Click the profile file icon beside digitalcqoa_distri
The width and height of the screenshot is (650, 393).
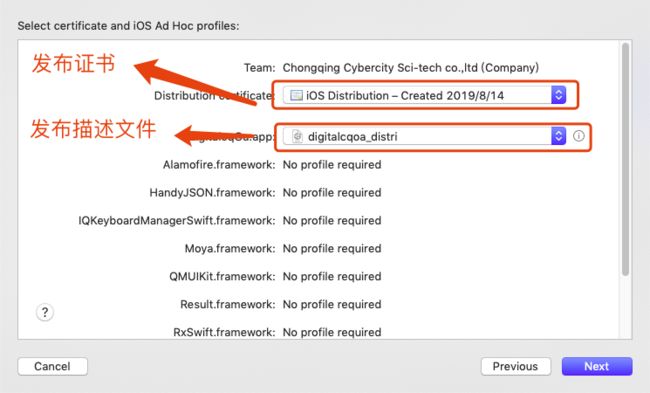coord(297,136)
